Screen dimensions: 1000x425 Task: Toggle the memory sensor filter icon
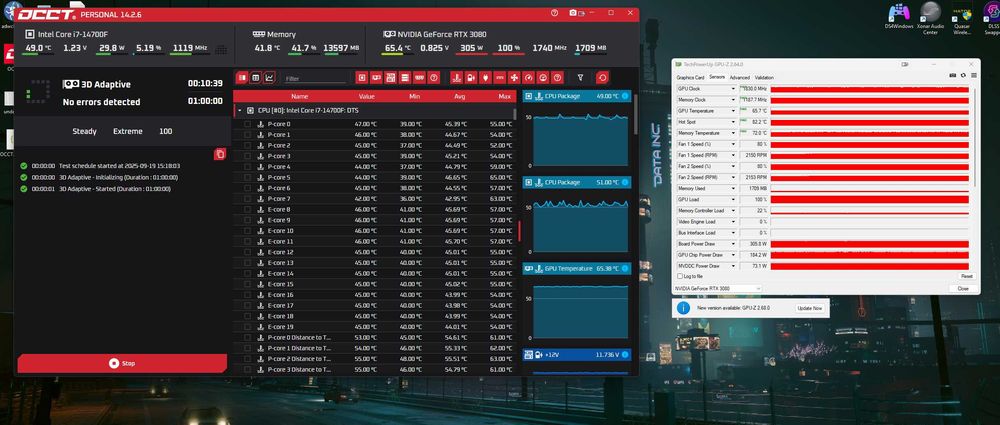tap(419, 78)
